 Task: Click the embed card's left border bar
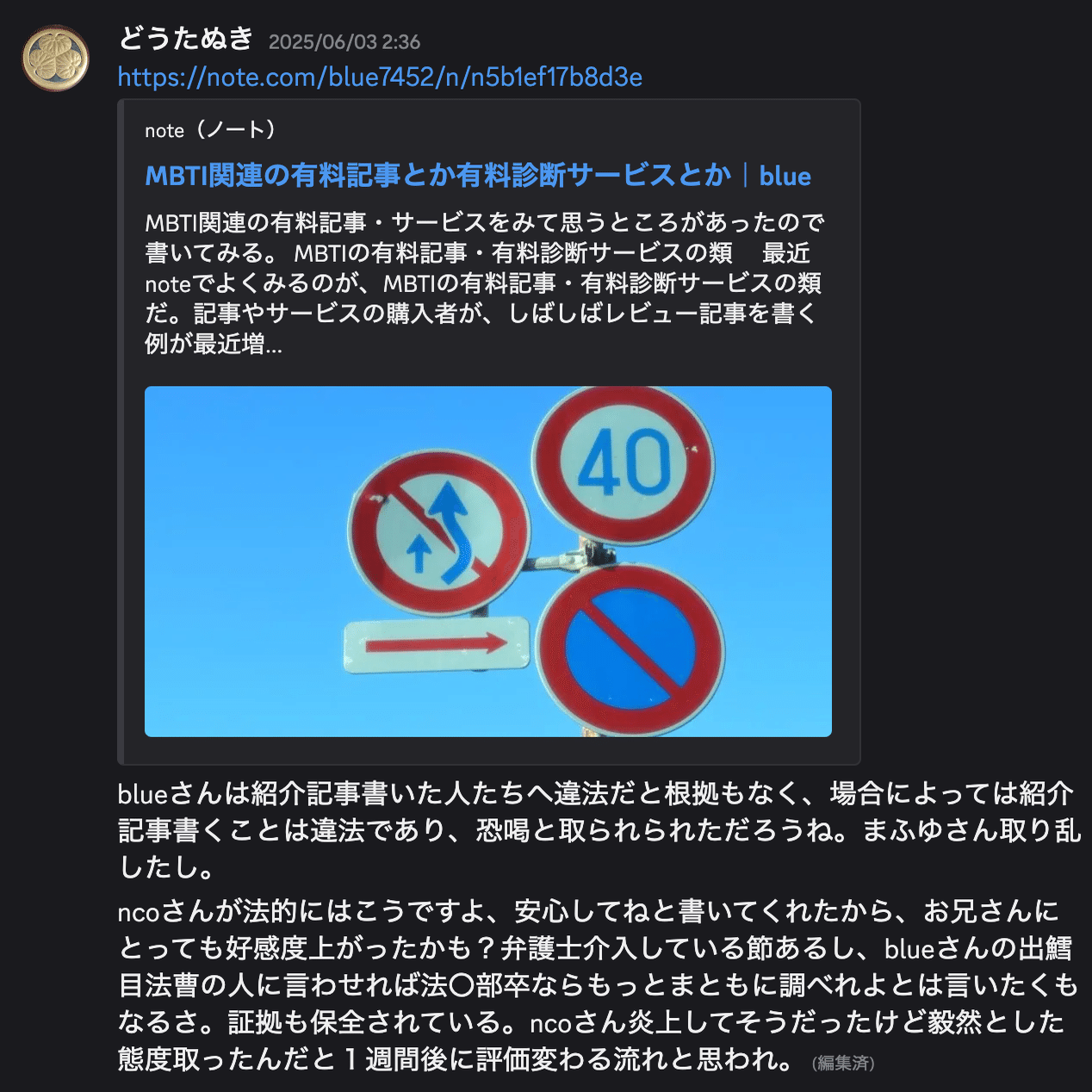(121, 432)
